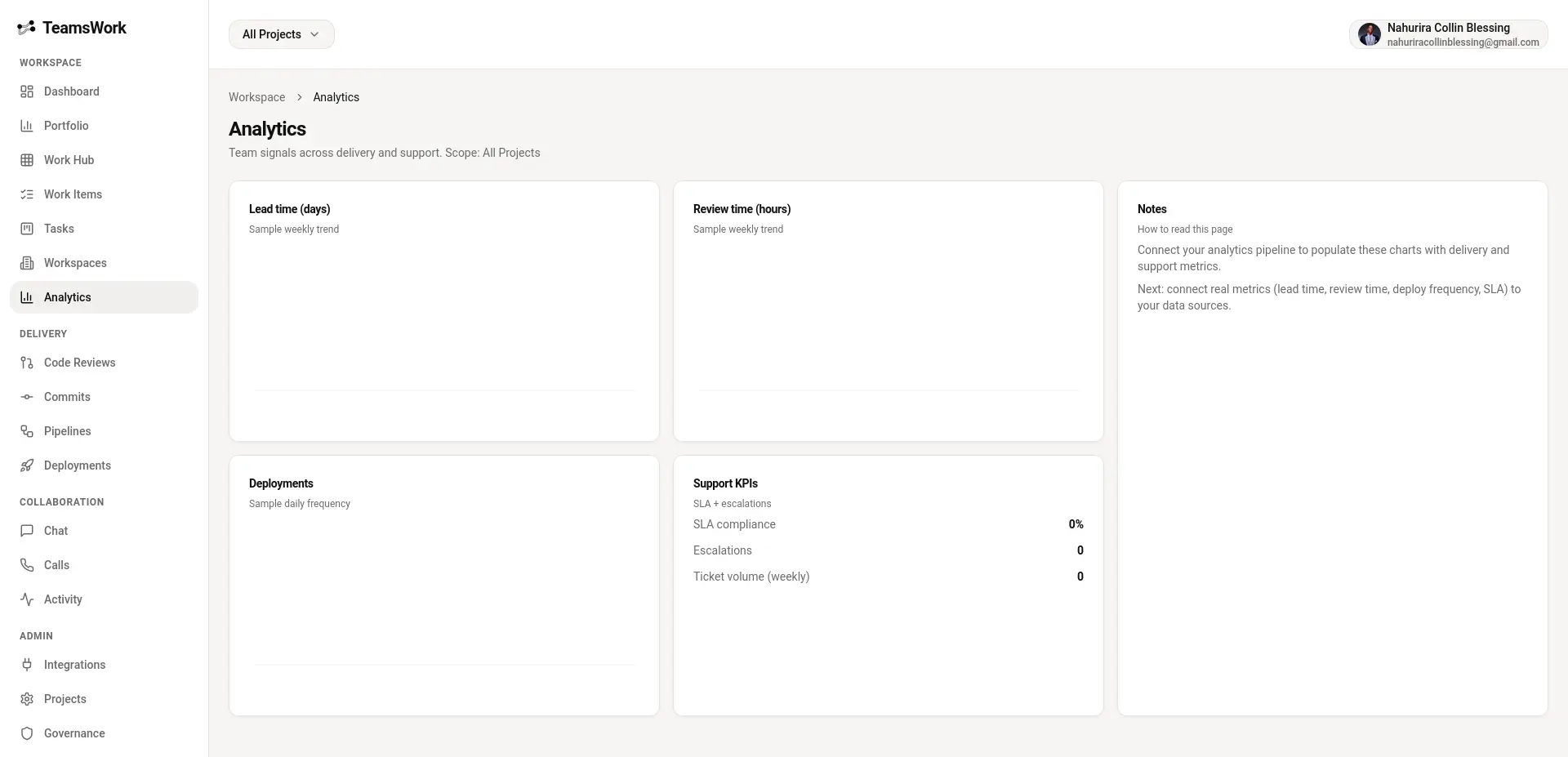The width and height of the screenshot is (1568, 757).
Task: Open the Dashboard page
Action: click(104, 91)
